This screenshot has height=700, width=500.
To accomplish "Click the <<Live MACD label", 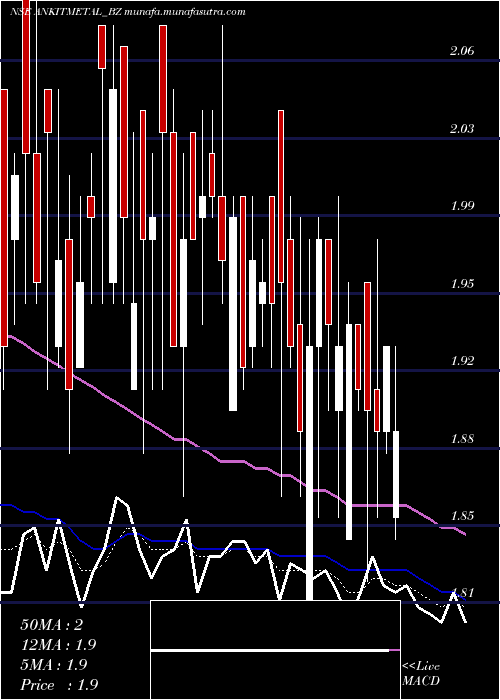I will (421, 674).
